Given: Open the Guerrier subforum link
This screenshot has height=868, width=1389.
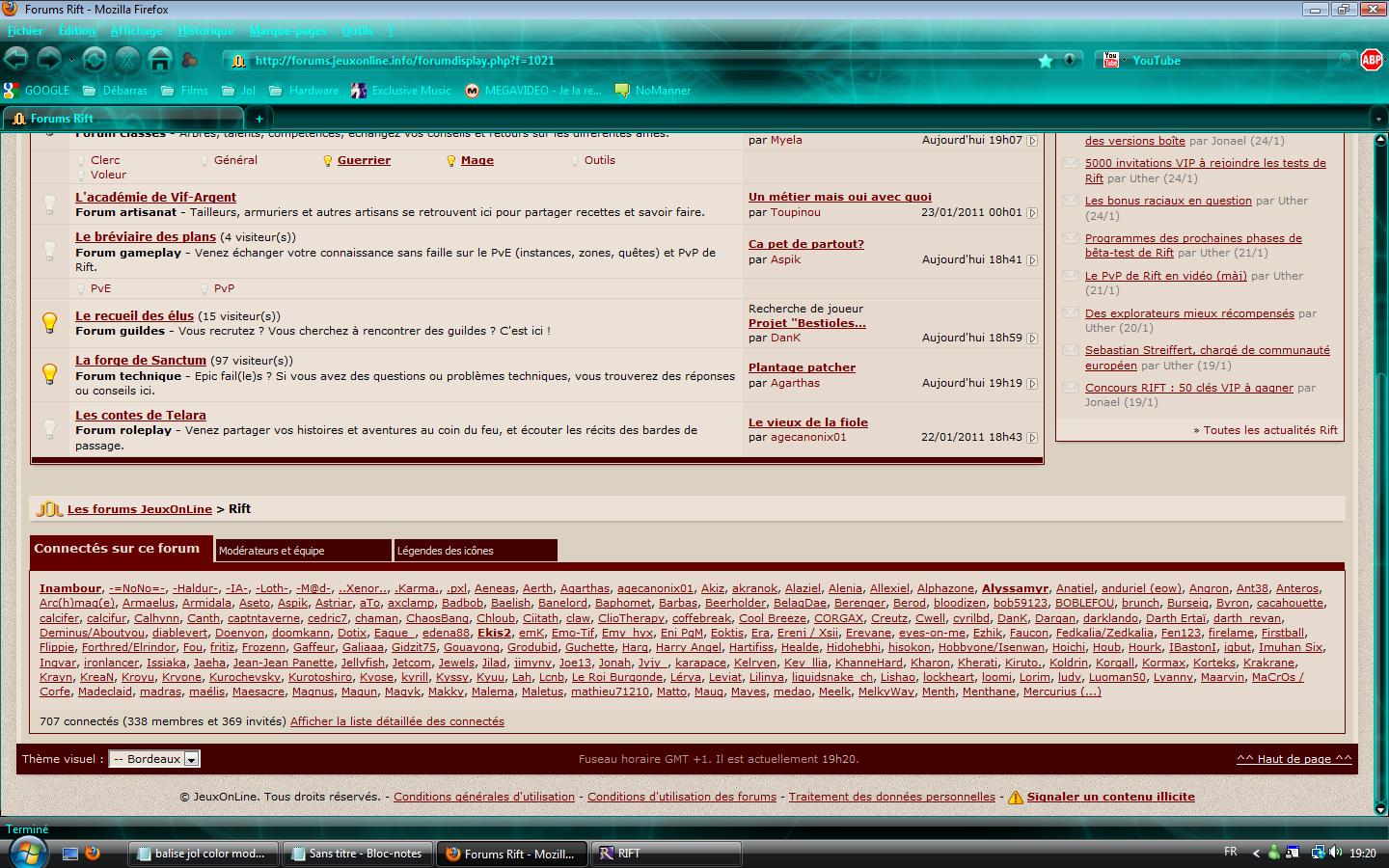Looking at the screenshot, I should (x=364, y=161).
